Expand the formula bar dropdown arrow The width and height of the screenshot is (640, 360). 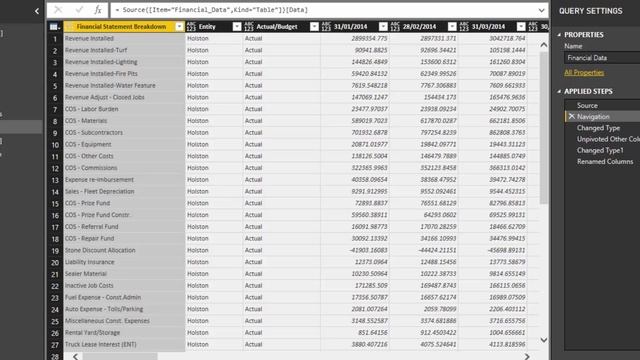pyautogui.click(x=541, y=10)
